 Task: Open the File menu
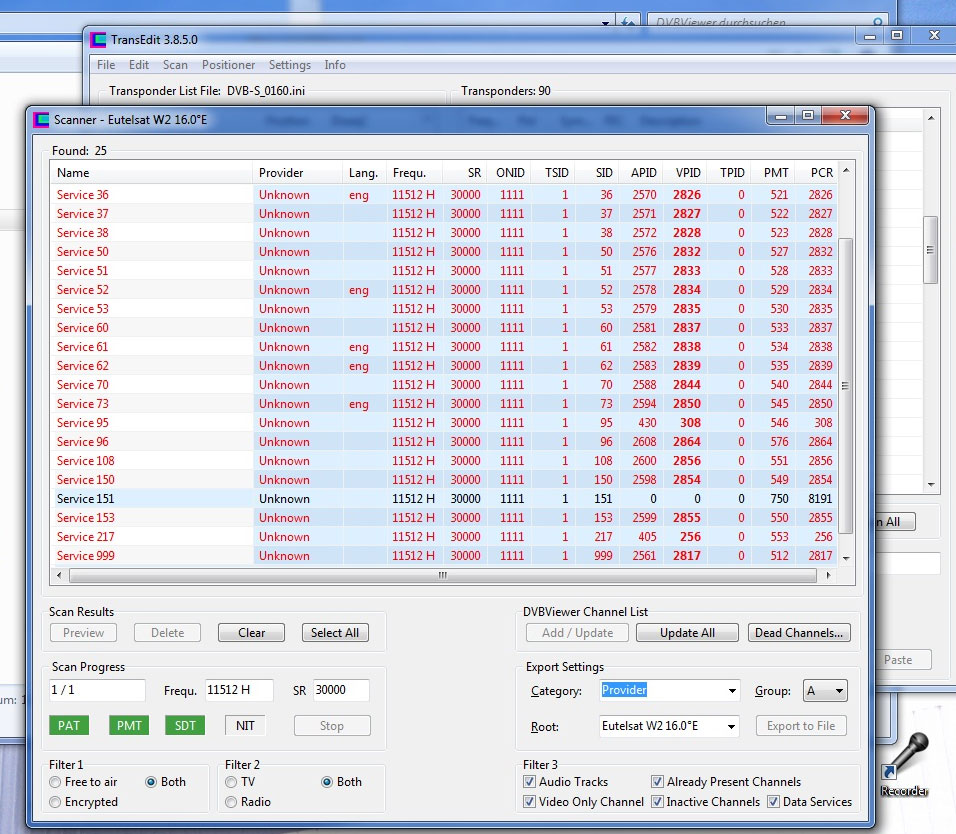tap(106, 65)
